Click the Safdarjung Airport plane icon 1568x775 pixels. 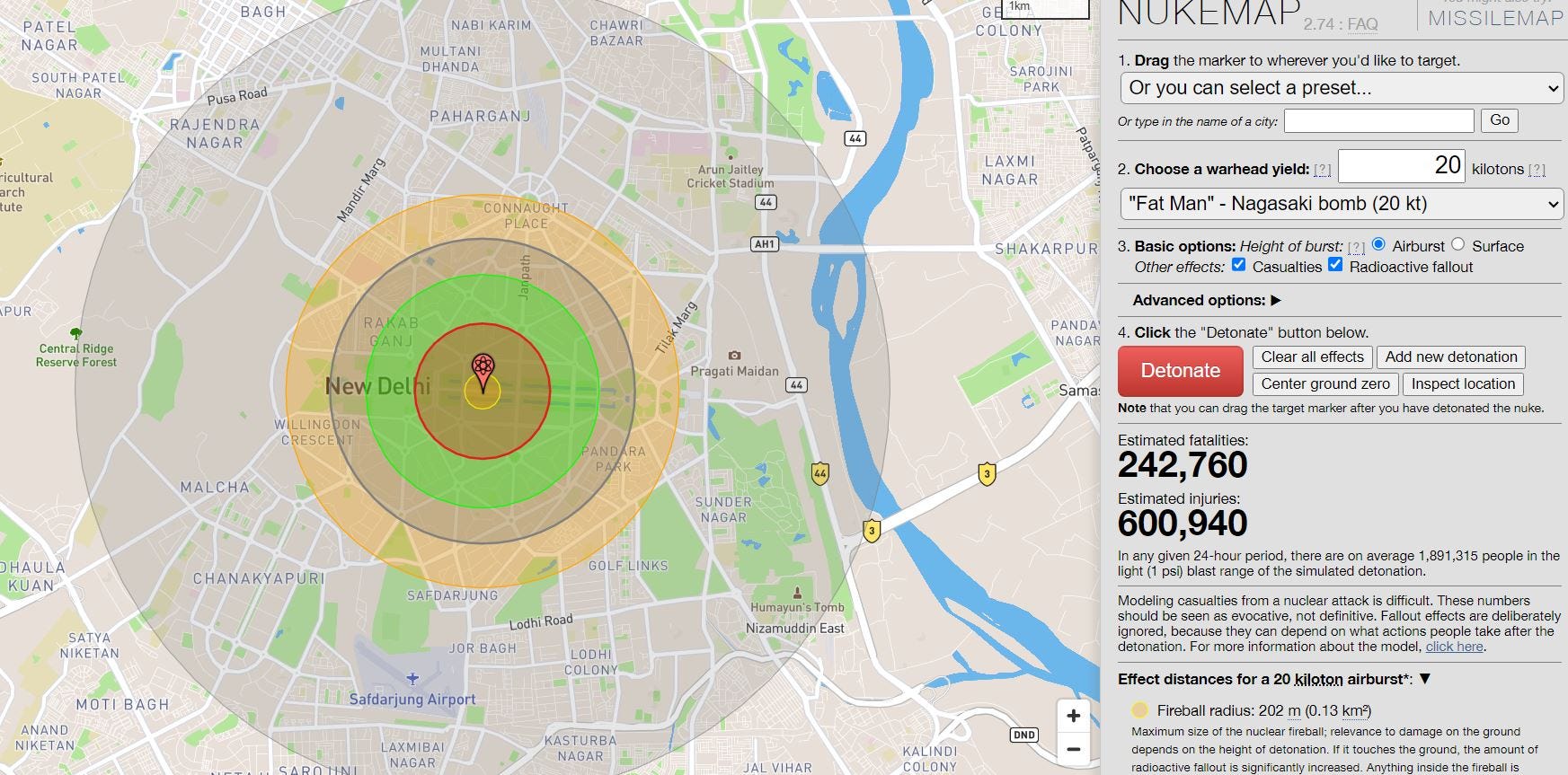tap(412, 678)
